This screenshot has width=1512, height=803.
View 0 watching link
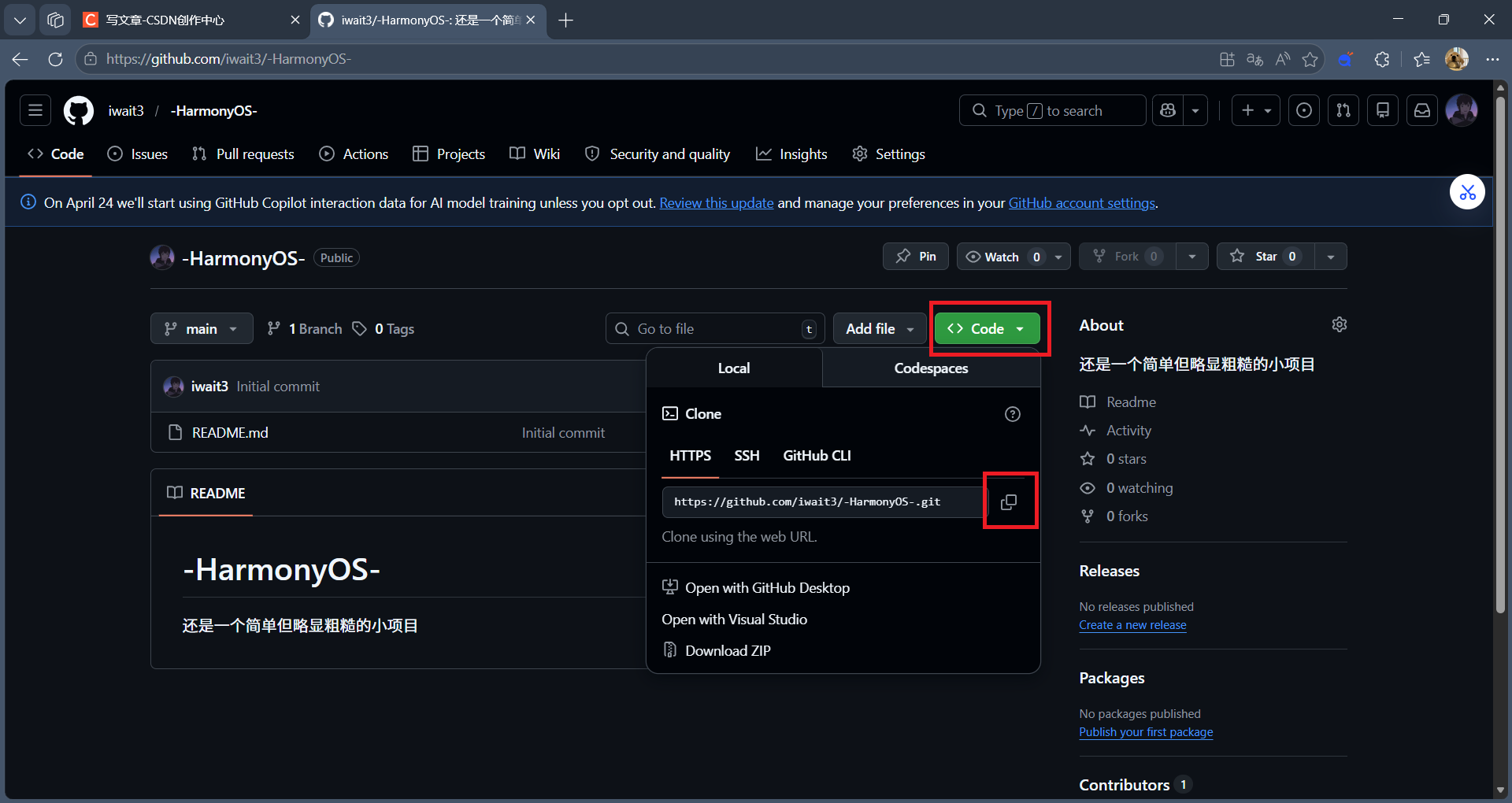coord(1127,488)
